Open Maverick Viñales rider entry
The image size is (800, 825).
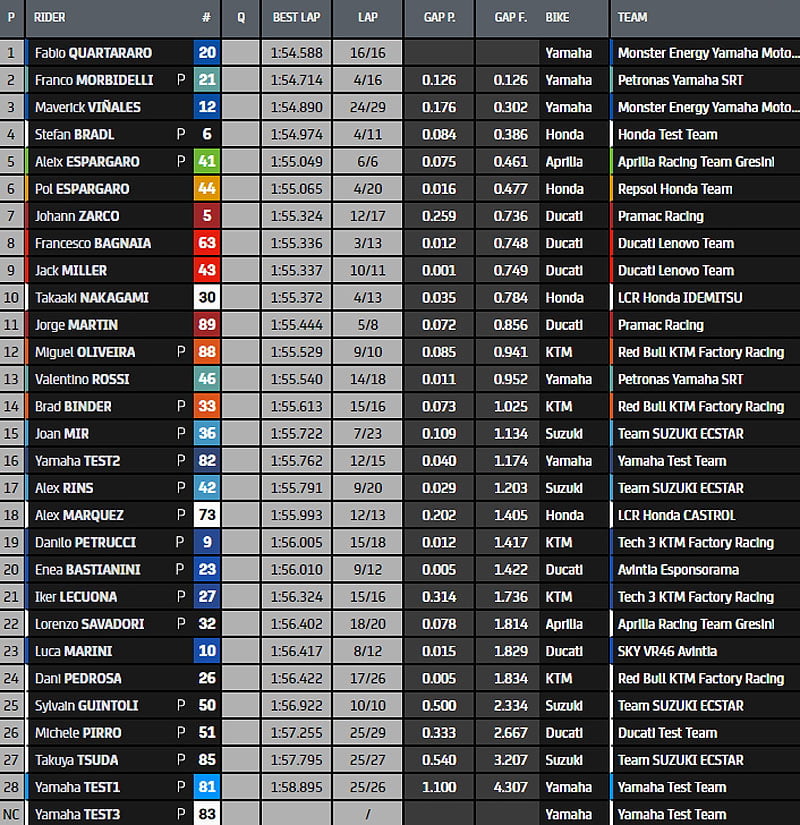coord(87,107)
